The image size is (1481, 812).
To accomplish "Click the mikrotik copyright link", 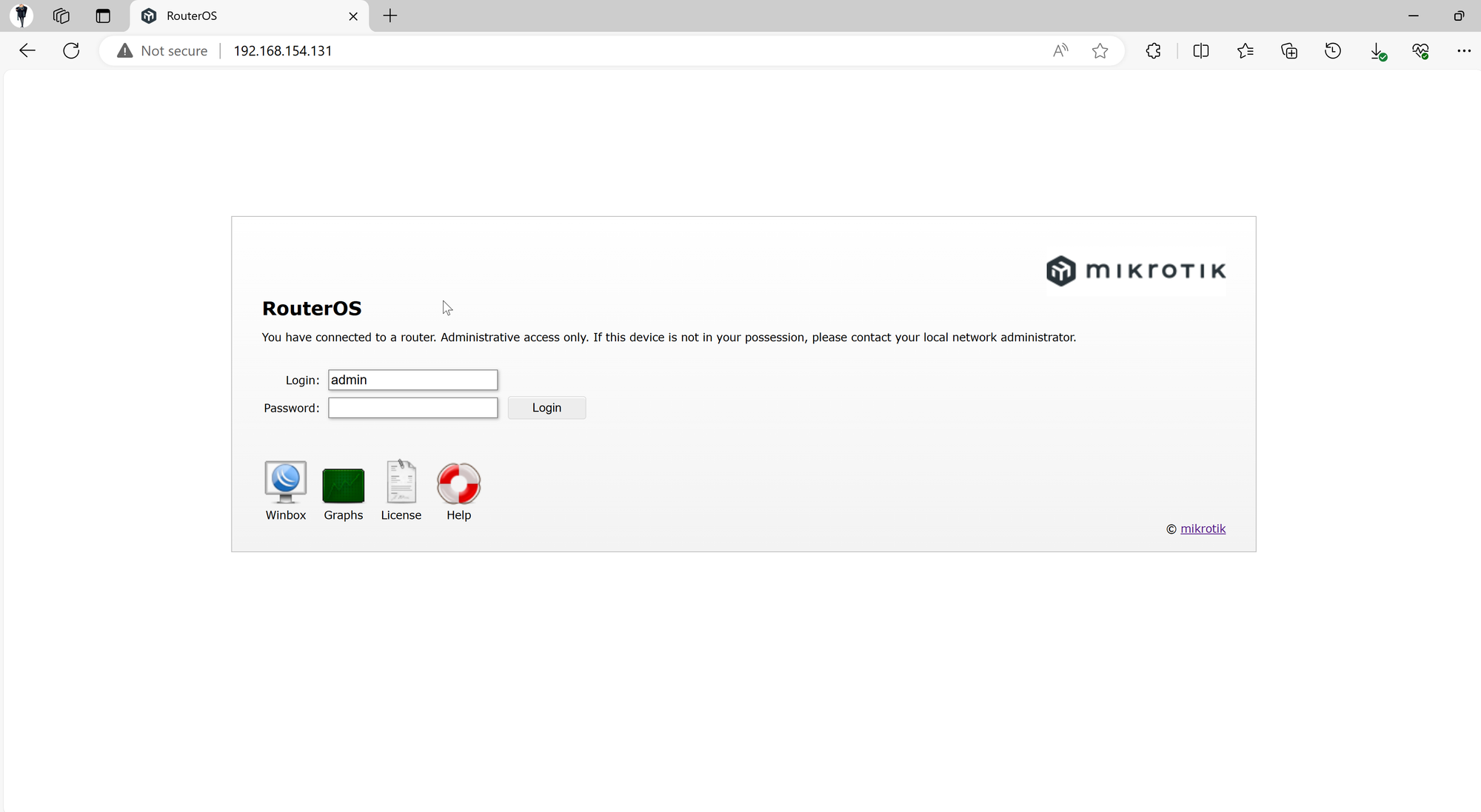I will tap(1203, 528).
